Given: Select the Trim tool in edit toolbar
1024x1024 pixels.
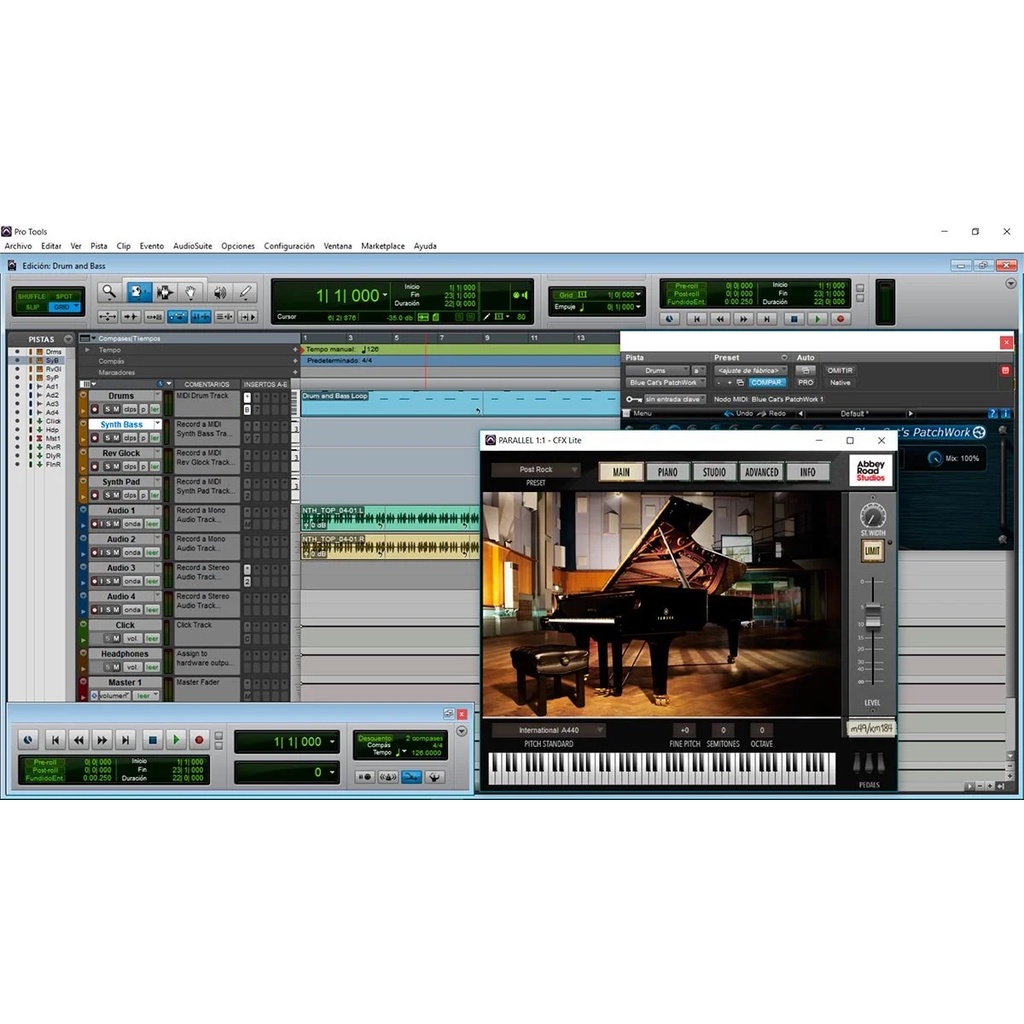Looking at the screenshot, I should coord(138,293).
